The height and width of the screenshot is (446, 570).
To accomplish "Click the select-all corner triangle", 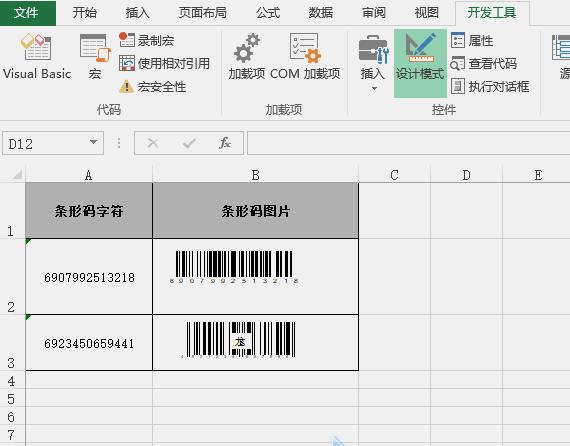I will [x=17, y=175].
